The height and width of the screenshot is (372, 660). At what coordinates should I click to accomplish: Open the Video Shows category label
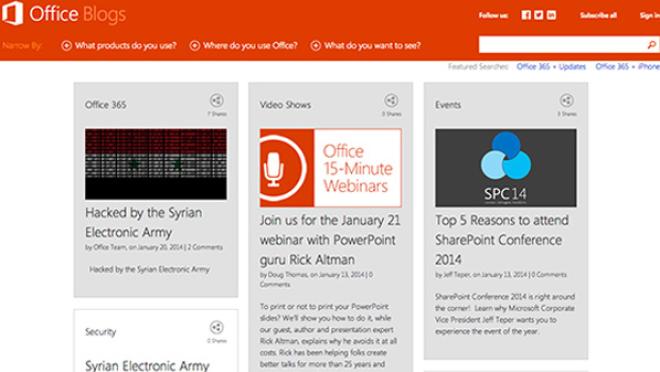(285, 105)
